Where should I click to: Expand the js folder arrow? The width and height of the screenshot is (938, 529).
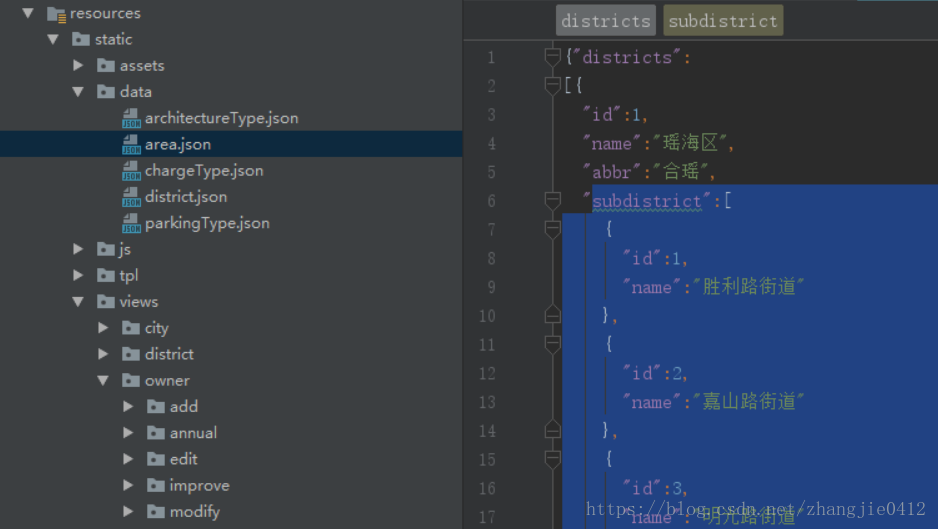click(x=78, y=248)
